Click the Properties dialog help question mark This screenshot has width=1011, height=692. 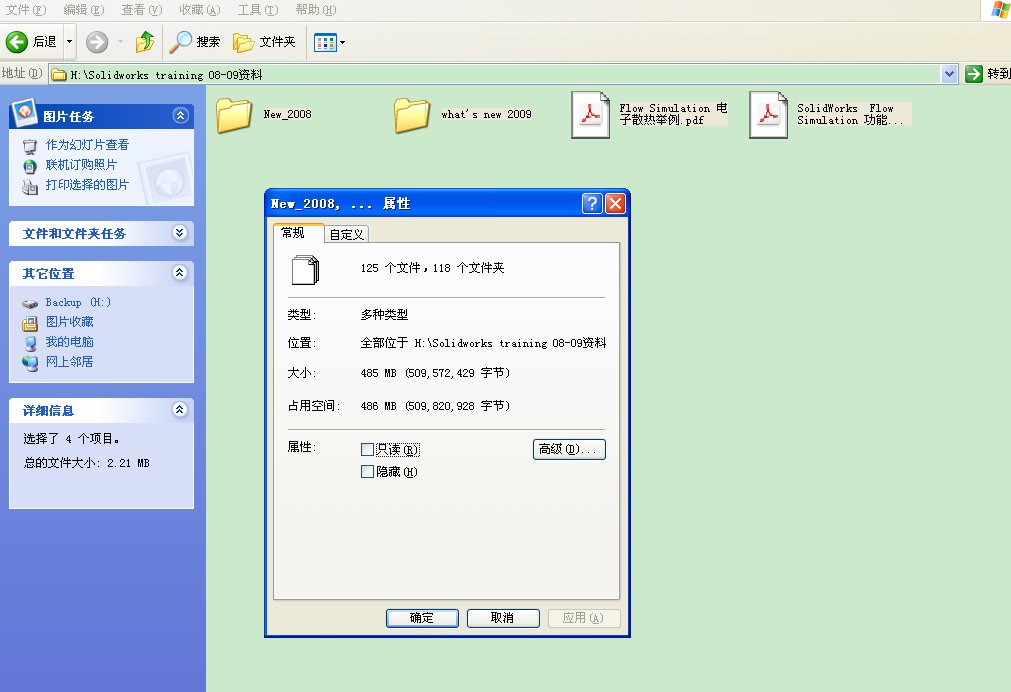[x=592, y=204]
